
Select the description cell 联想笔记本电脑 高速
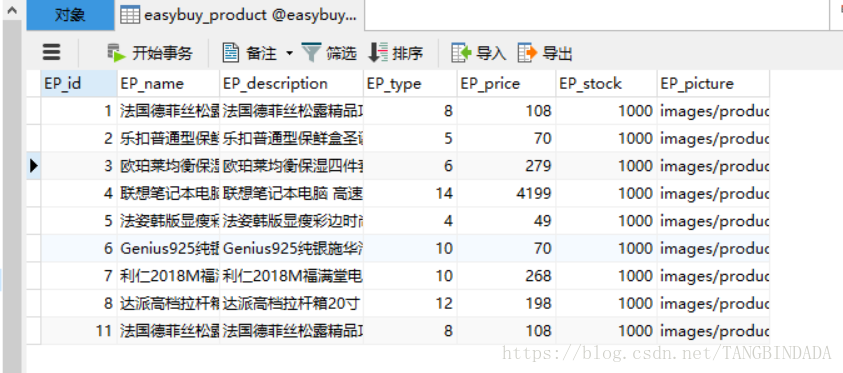(291, 193)
